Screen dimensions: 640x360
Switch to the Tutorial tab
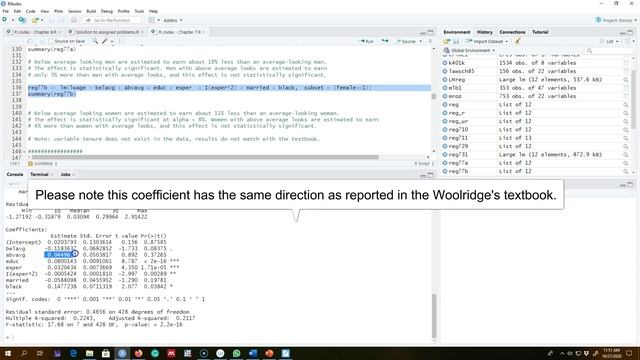(x=540, y=32)
